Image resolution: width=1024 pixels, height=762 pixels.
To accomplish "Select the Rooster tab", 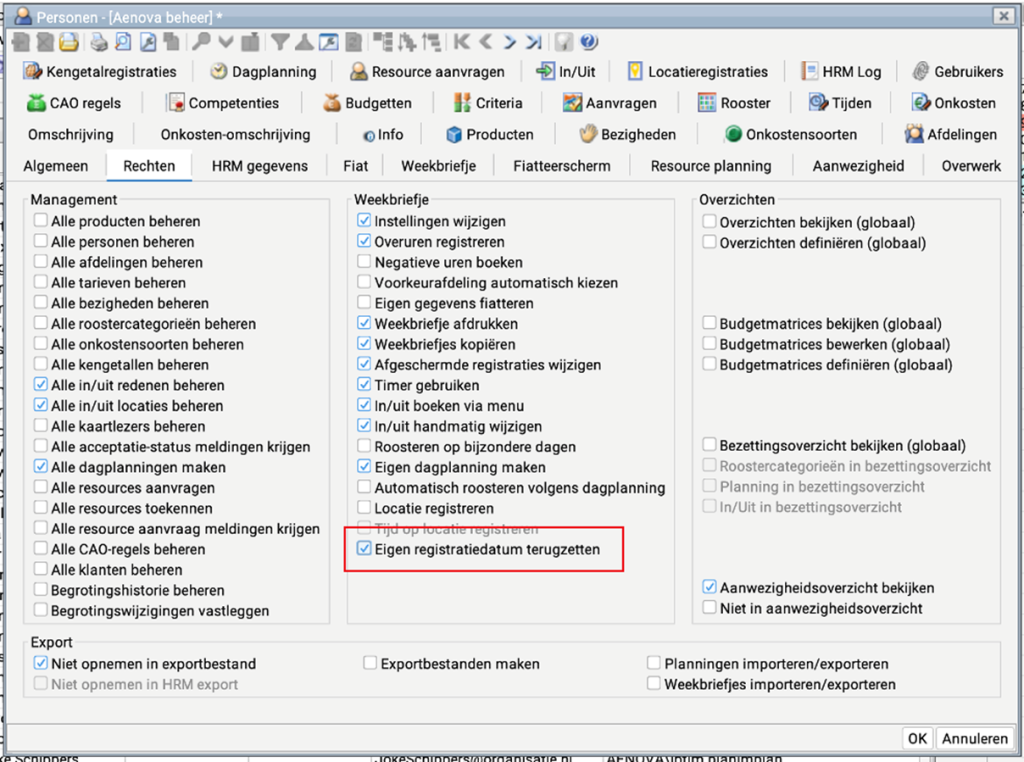I will [x=734, y=103].
